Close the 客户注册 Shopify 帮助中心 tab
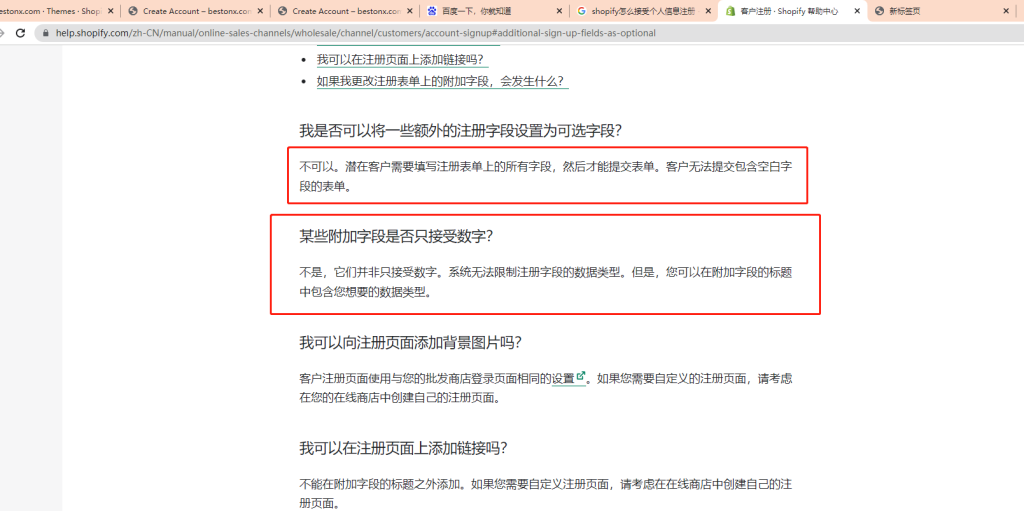Viewport: 1024px width, 511px height. [x=856, y=11]
